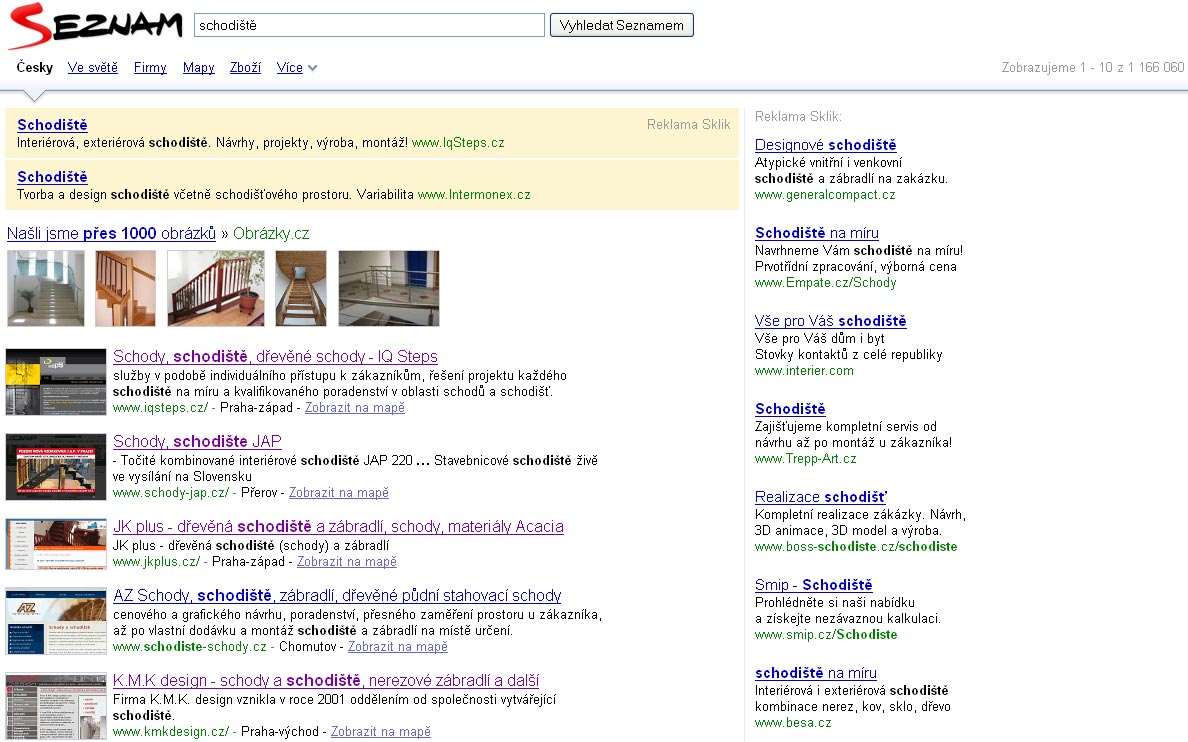The image size is (1188, 742).
Task: Open the metal railing landing image thumbnail
Action: [x=389, y=289]
